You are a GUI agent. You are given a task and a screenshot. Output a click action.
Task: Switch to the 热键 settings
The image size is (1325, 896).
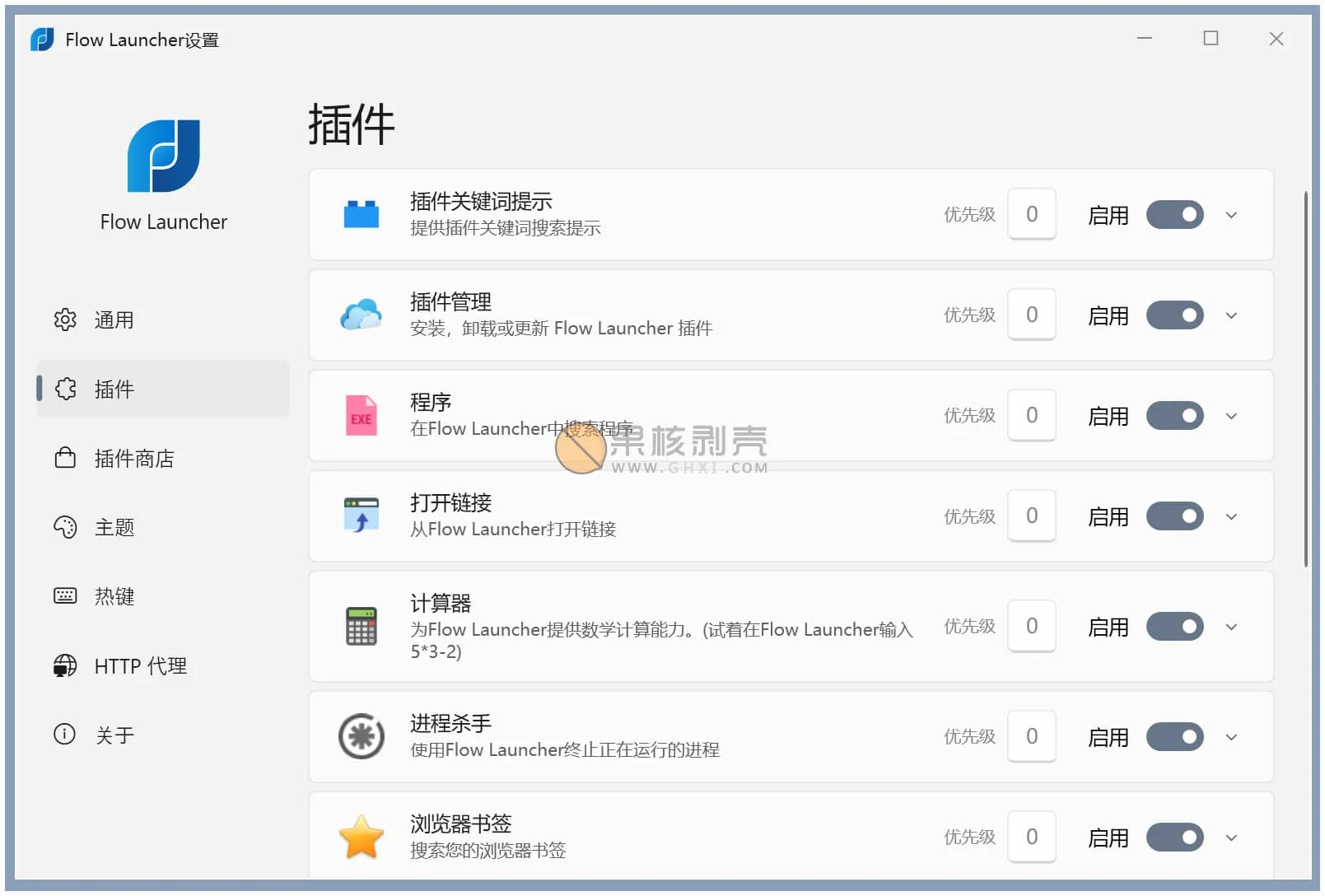click(163, 596)
